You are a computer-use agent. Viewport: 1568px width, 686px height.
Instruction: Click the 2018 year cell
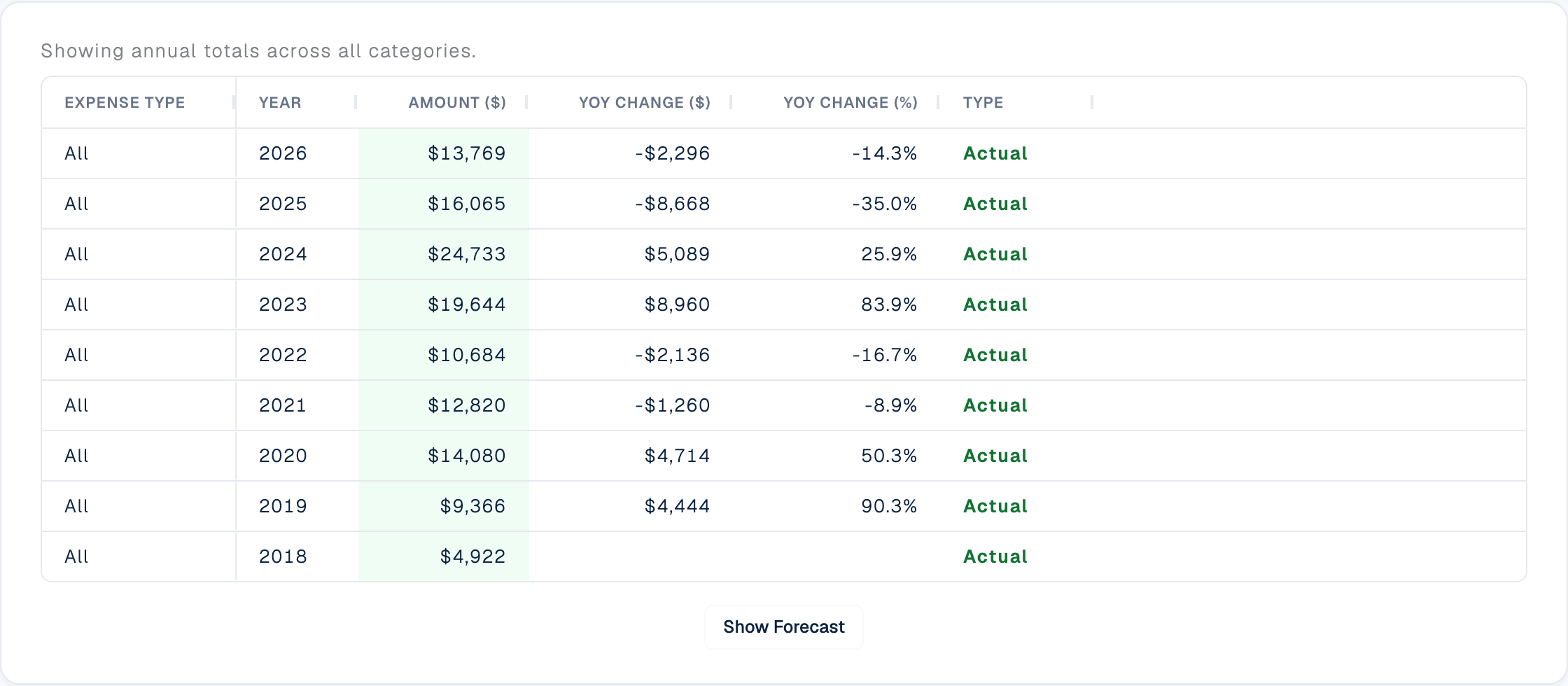[x=297, y=556]
